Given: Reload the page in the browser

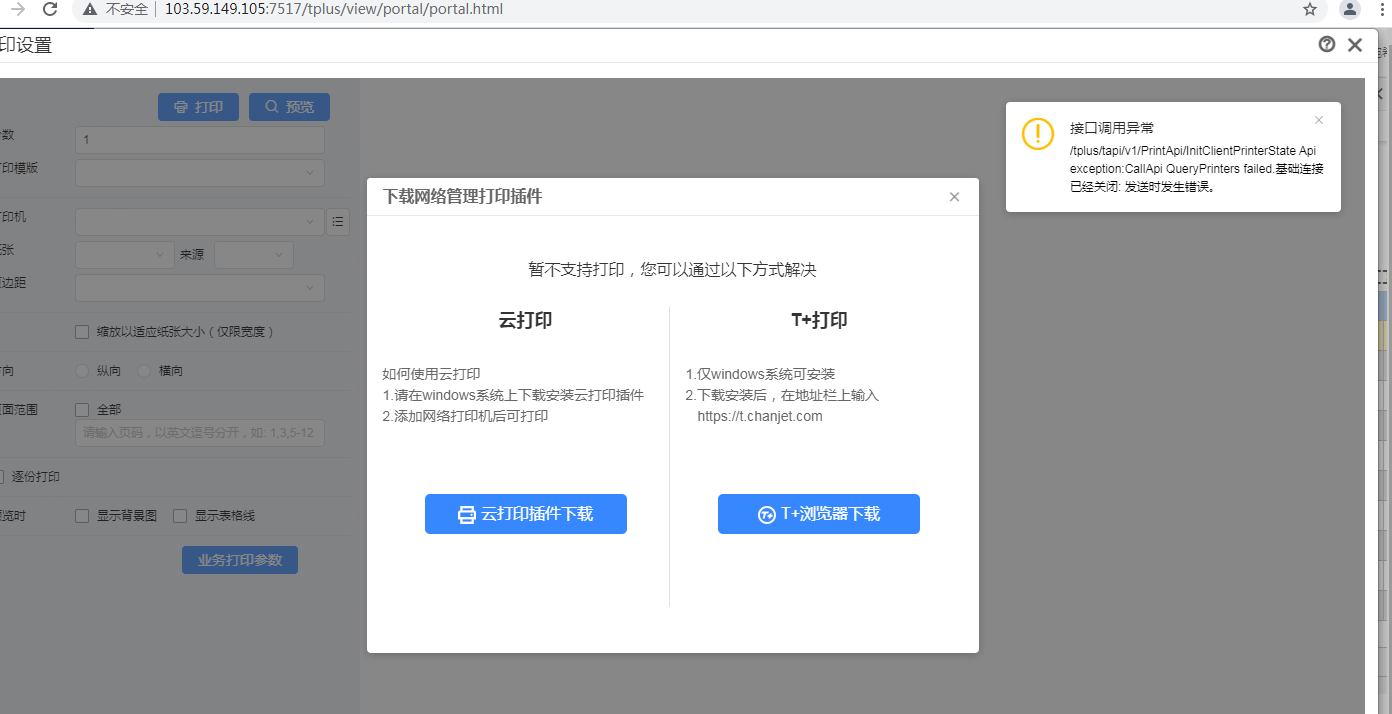Looking at the screenshot, I should click(x=50, y=10).
